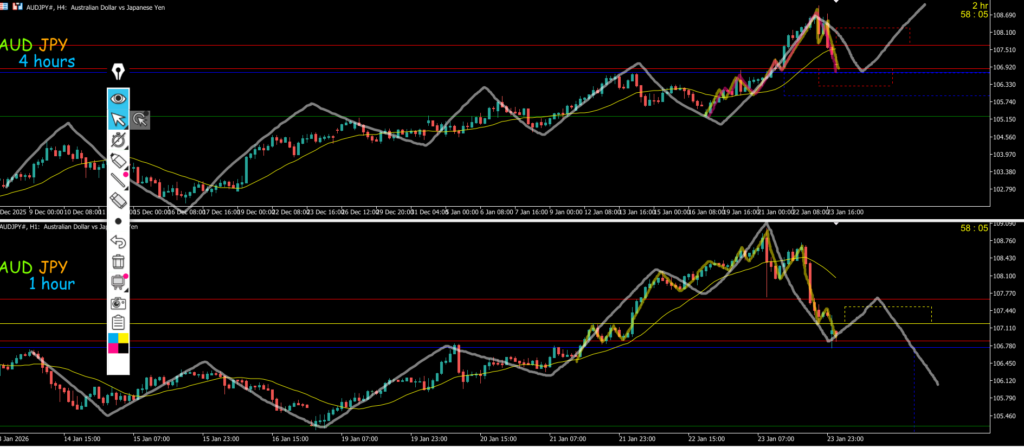
Task: Open the CMYK color palette swatch
Action: pos(118,344)
